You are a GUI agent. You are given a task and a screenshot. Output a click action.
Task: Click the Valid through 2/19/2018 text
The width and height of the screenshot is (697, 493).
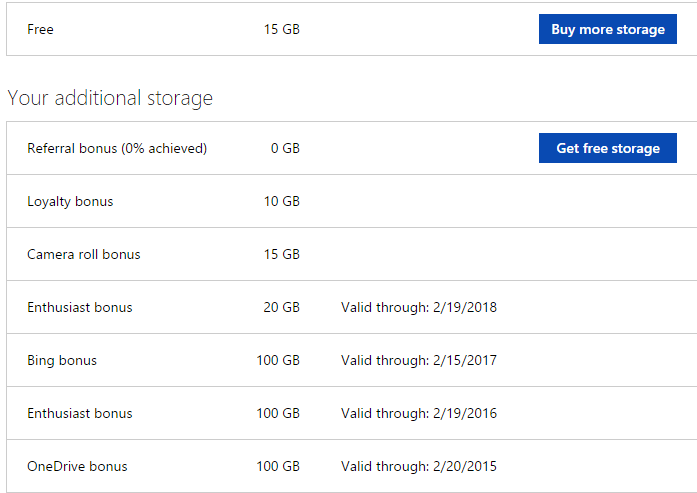coord(418,307)
